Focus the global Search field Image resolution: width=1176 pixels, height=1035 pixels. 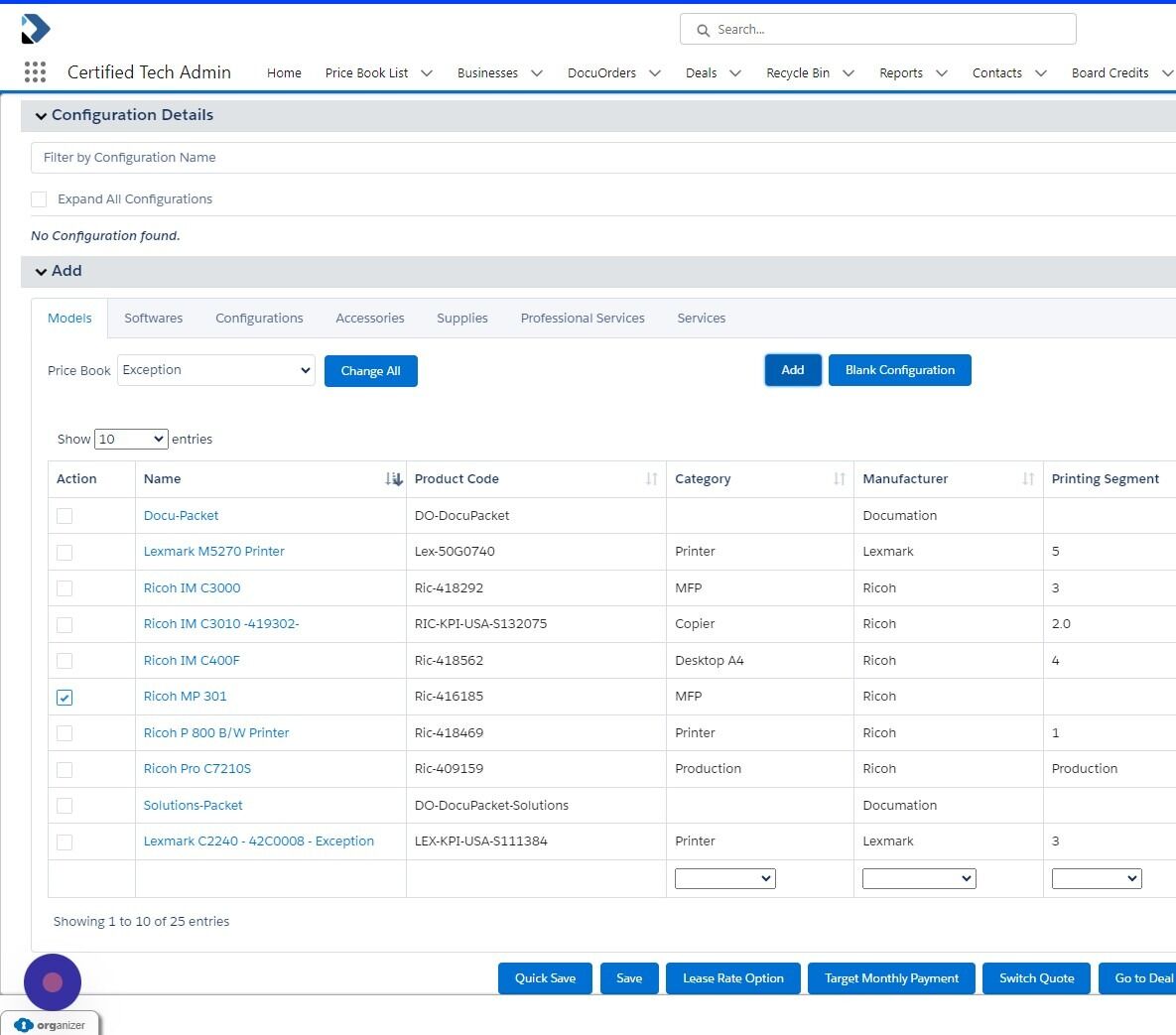click(877, 29)
